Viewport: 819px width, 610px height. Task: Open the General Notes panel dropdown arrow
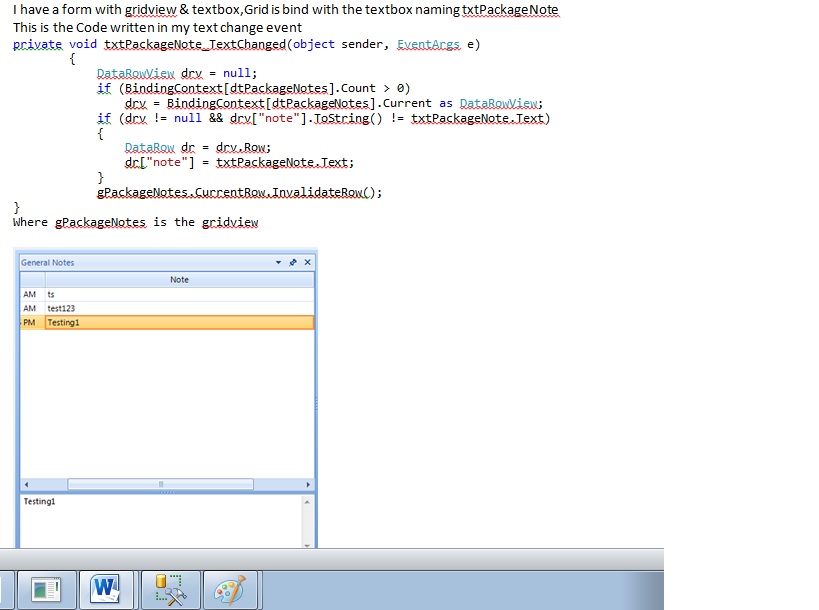278,262
